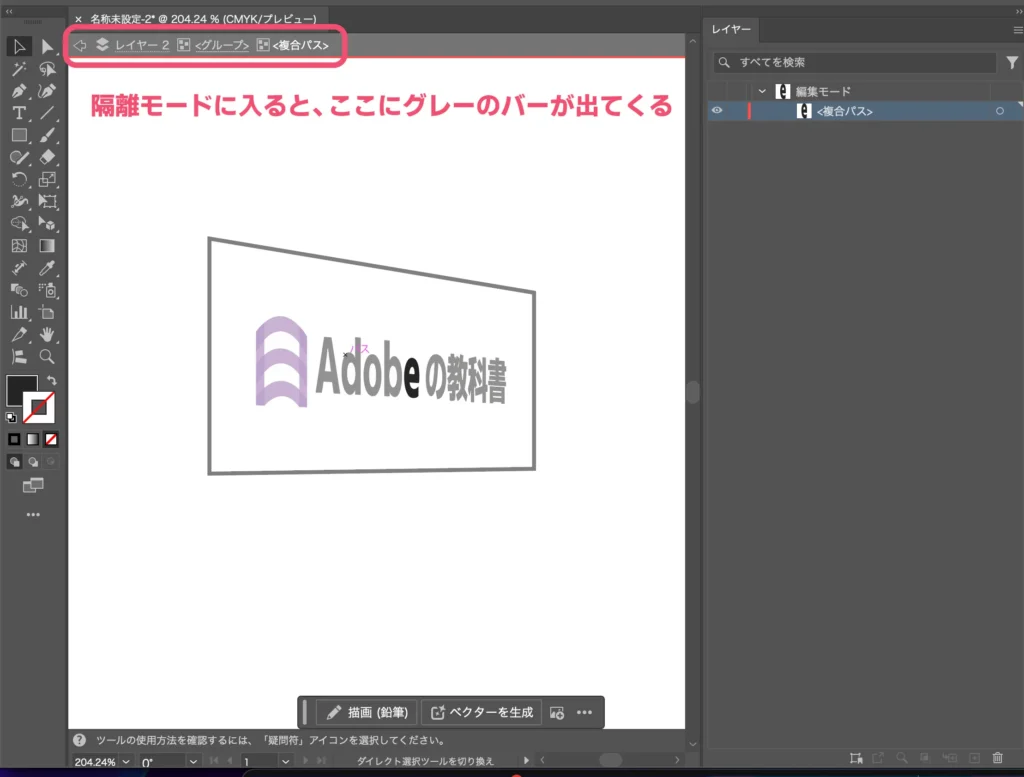Image resolution: width=1024 pixels, height=777 pixels.
Task: Select the Pen tool in the toolbar
Action: tap(20, 91)
